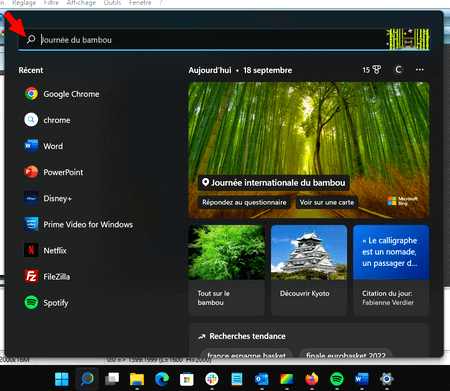
Task: Click the Search icon in taskbar
Action: 87,379
